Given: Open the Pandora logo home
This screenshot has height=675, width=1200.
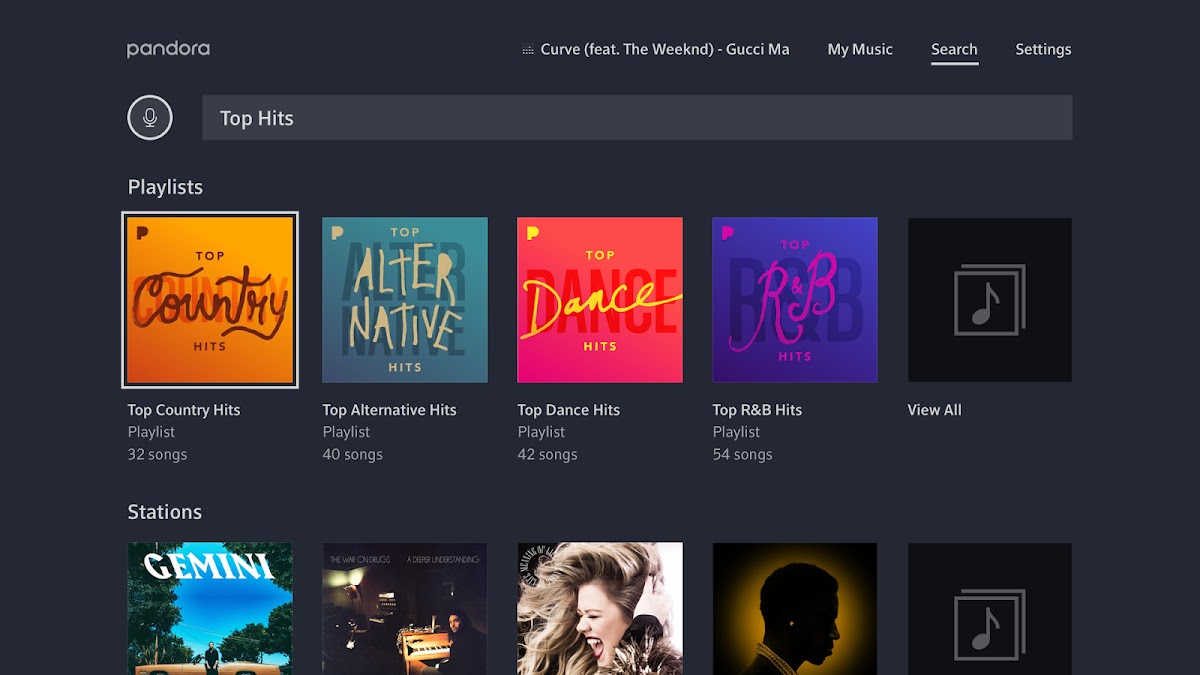Looking at the screenshot, I should [x=168, y=49].
